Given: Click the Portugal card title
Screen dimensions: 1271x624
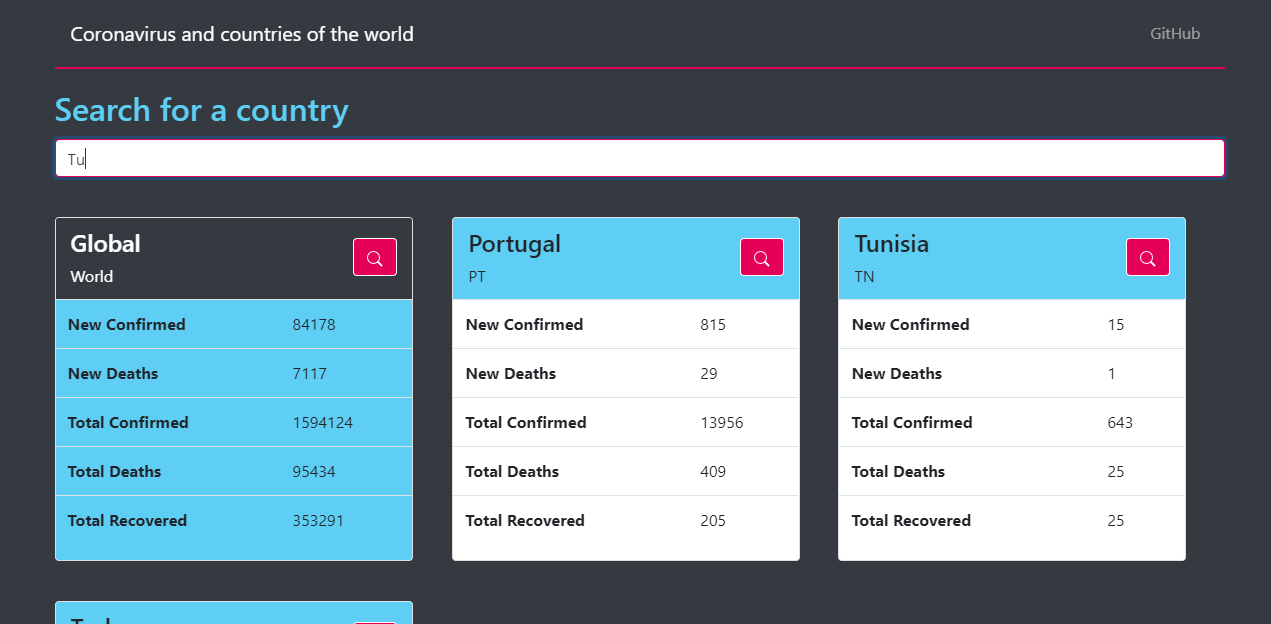Looking at the screenshot, I should point(515,243).
